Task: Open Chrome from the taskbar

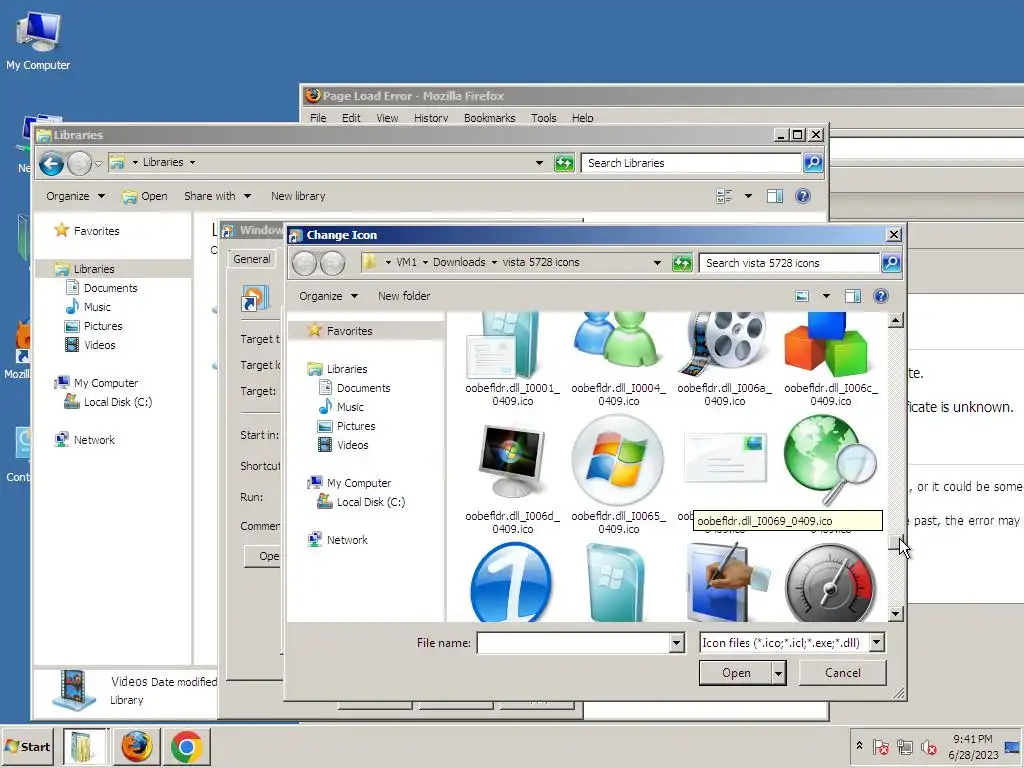Action: [x=187, y=746]
